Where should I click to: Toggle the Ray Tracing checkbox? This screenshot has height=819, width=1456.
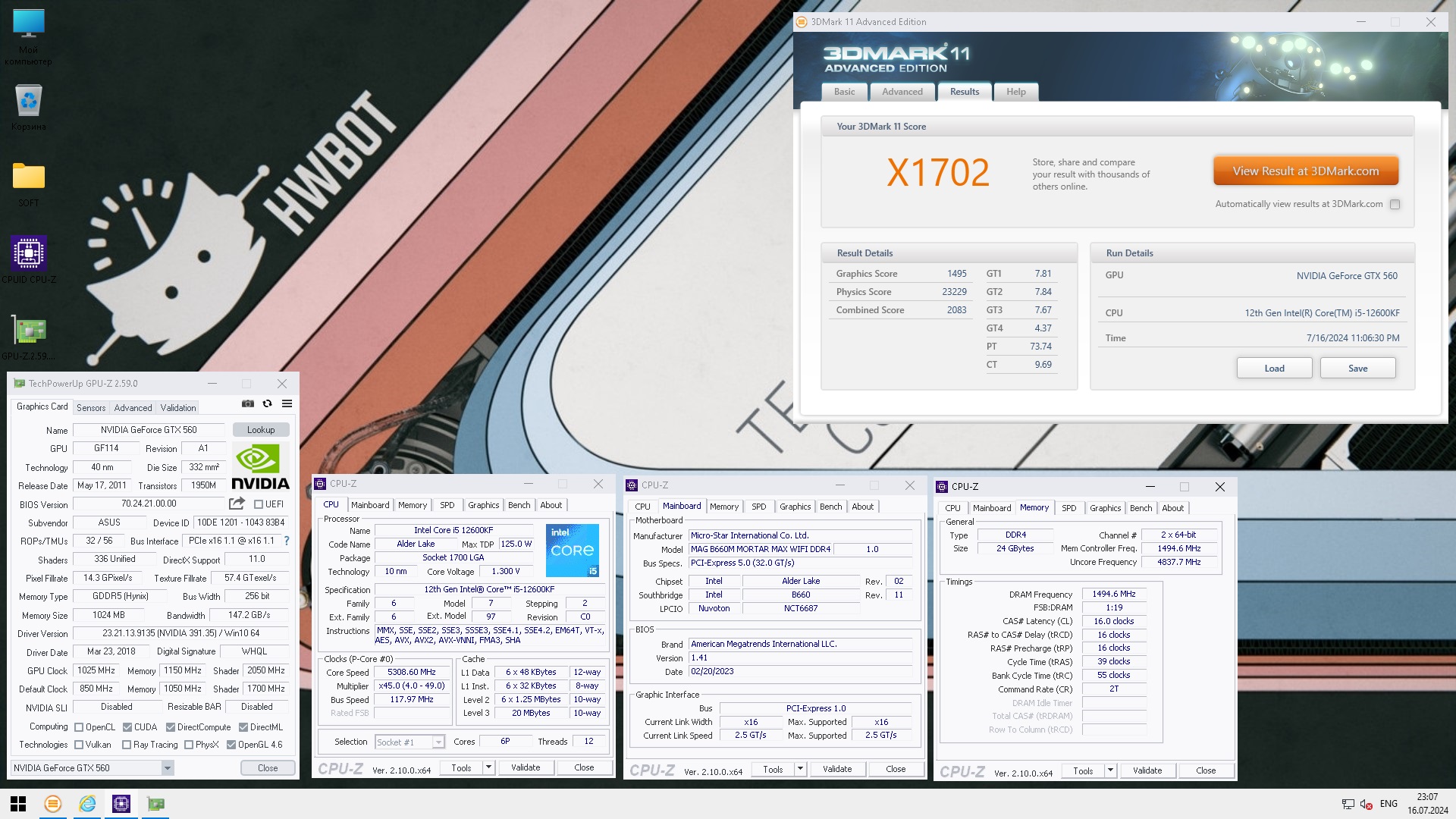127,745
